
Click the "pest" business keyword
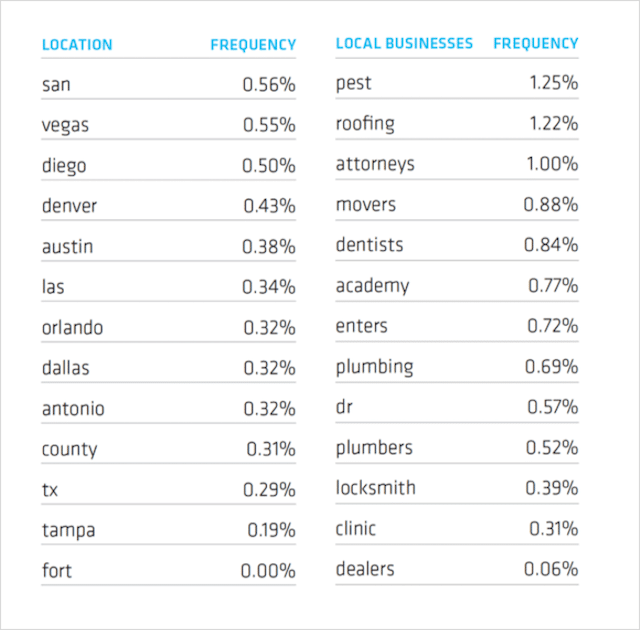pos(353,83)
